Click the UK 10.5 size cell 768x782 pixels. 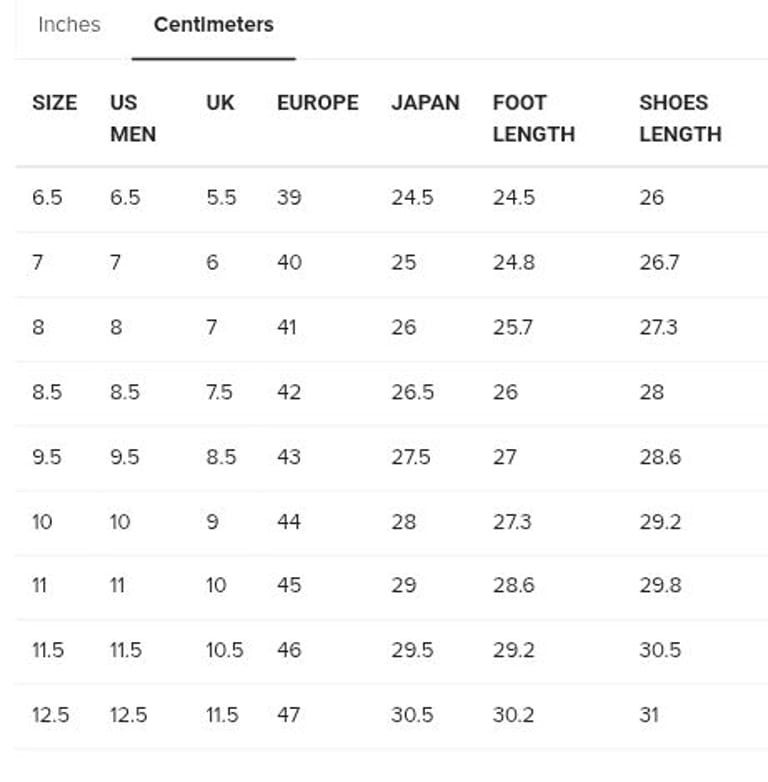click(224, 650)
